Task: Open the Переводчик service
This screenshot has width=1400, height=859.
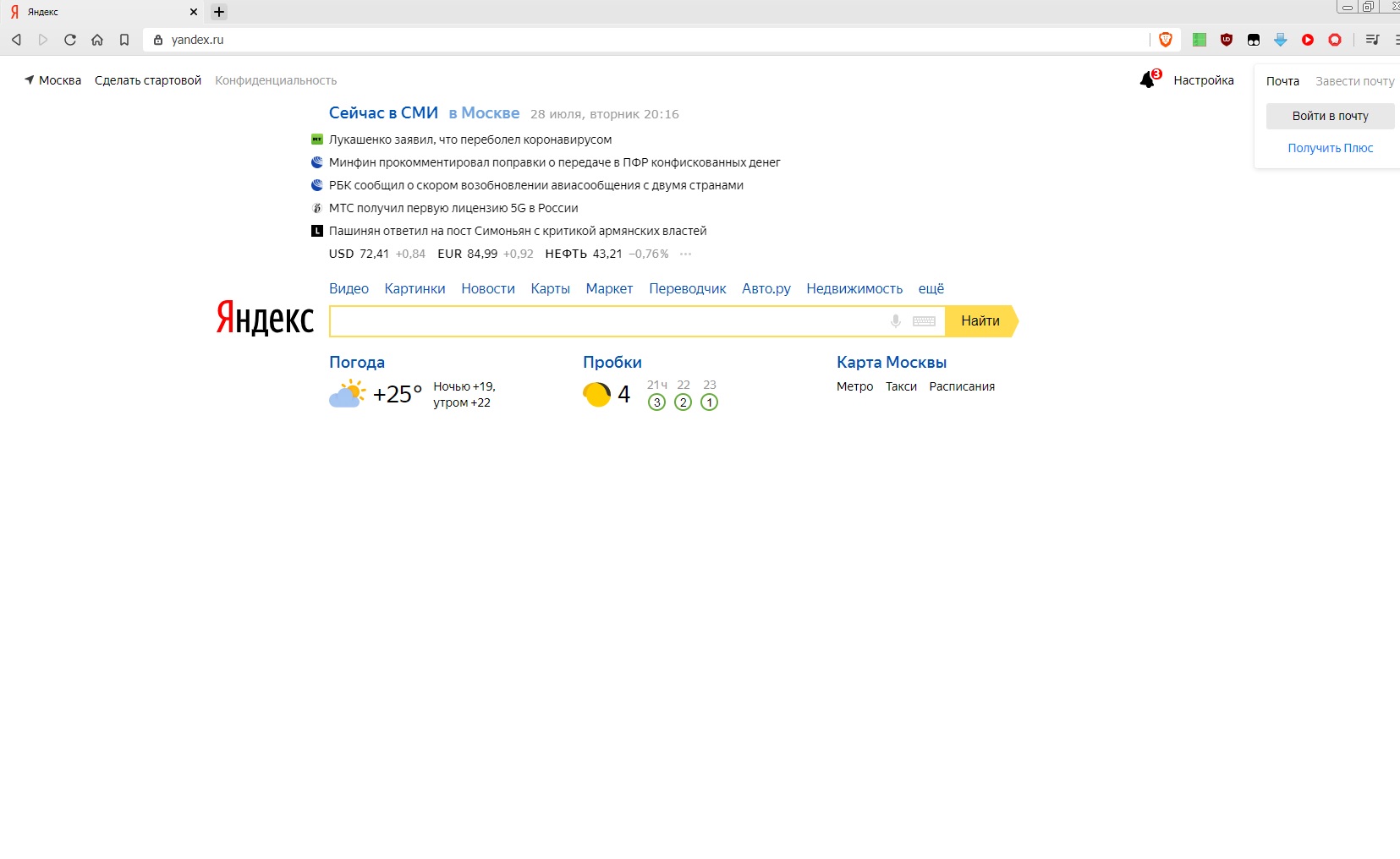Action: tap(688, 288)
